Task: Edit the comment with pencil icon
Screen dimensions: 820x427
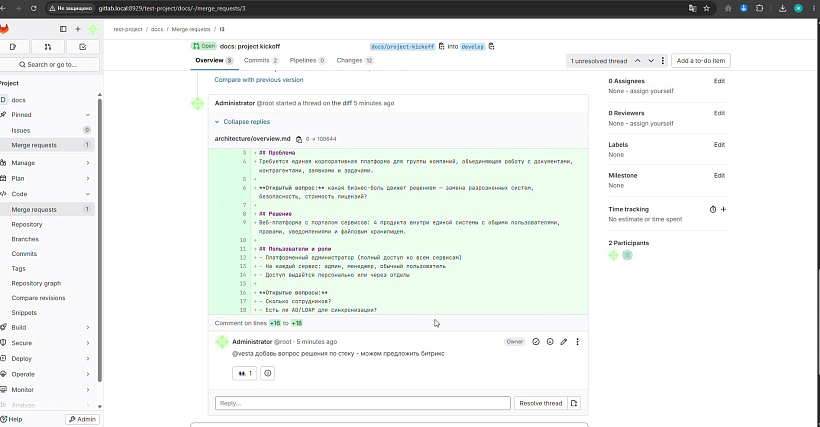Action: (x=564, y=342)
